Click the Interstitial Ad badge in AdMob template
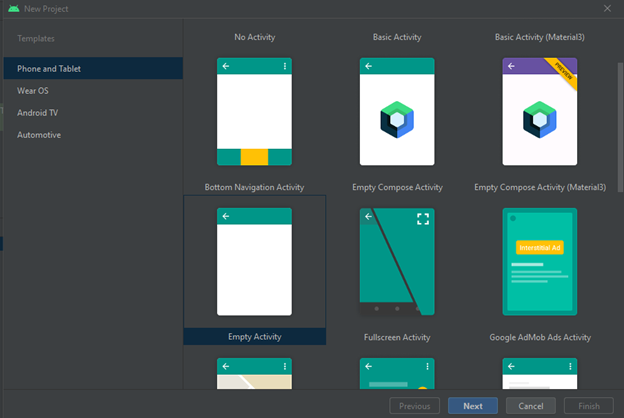 540,248
